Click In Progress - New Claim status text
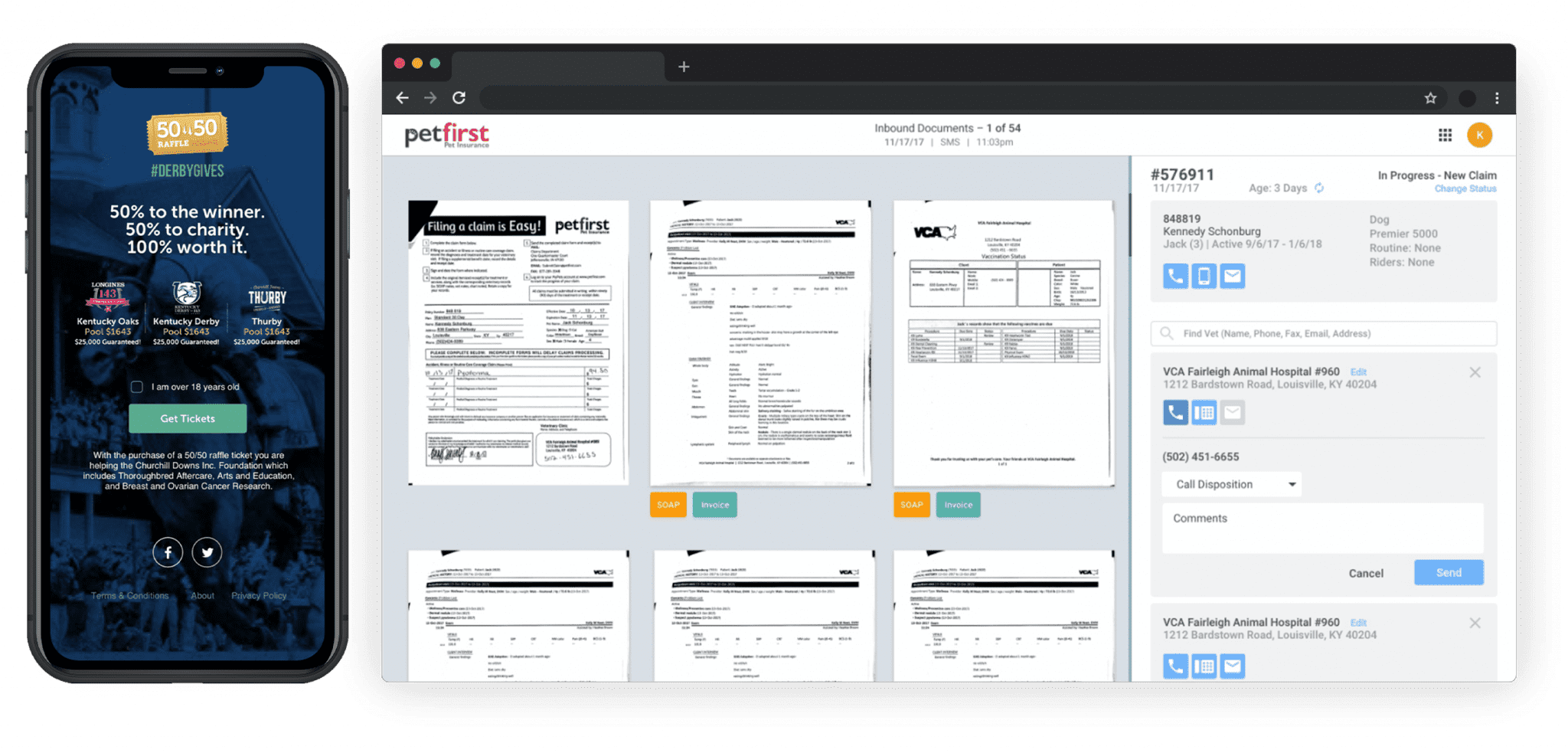Screen dimensions: 1568x753 [1437, 175]
